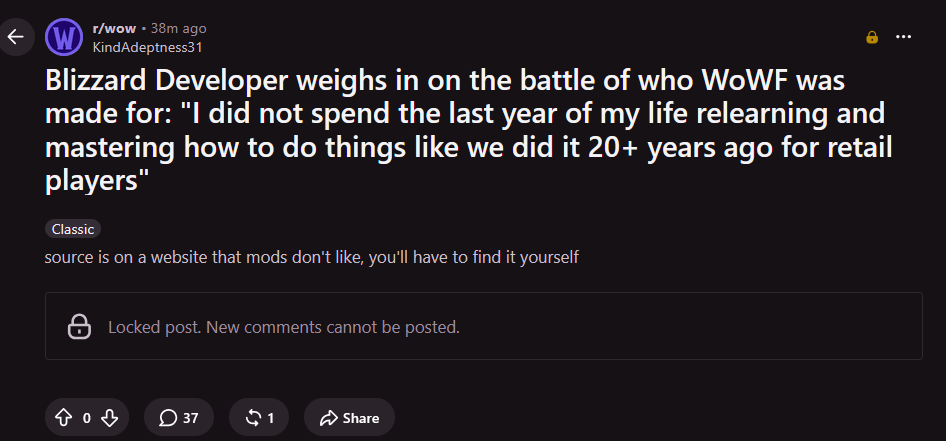Click the crosspost arrows icon

point(253,417)
